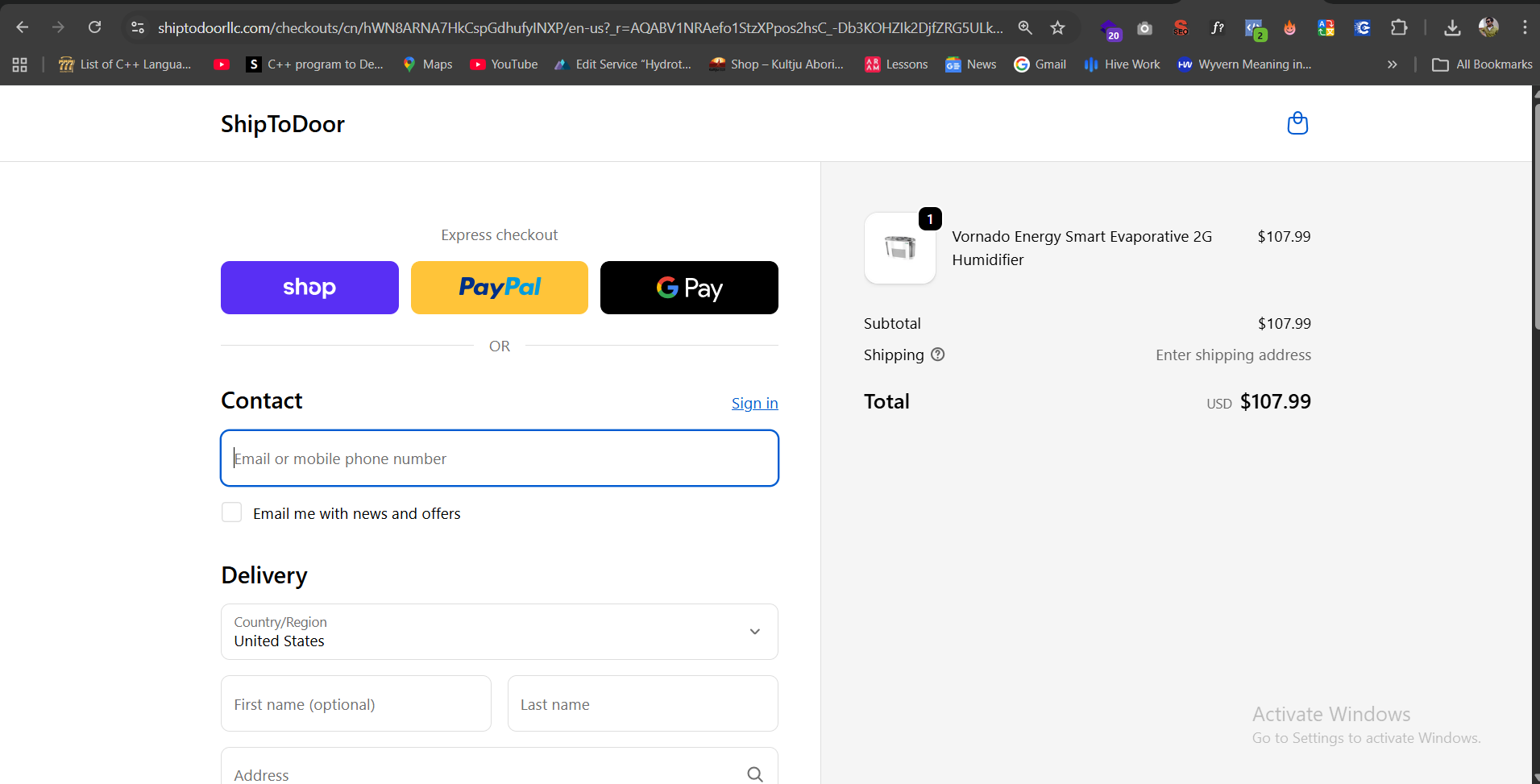Click the ShipToDoor store logo

(x=283, y=124)
